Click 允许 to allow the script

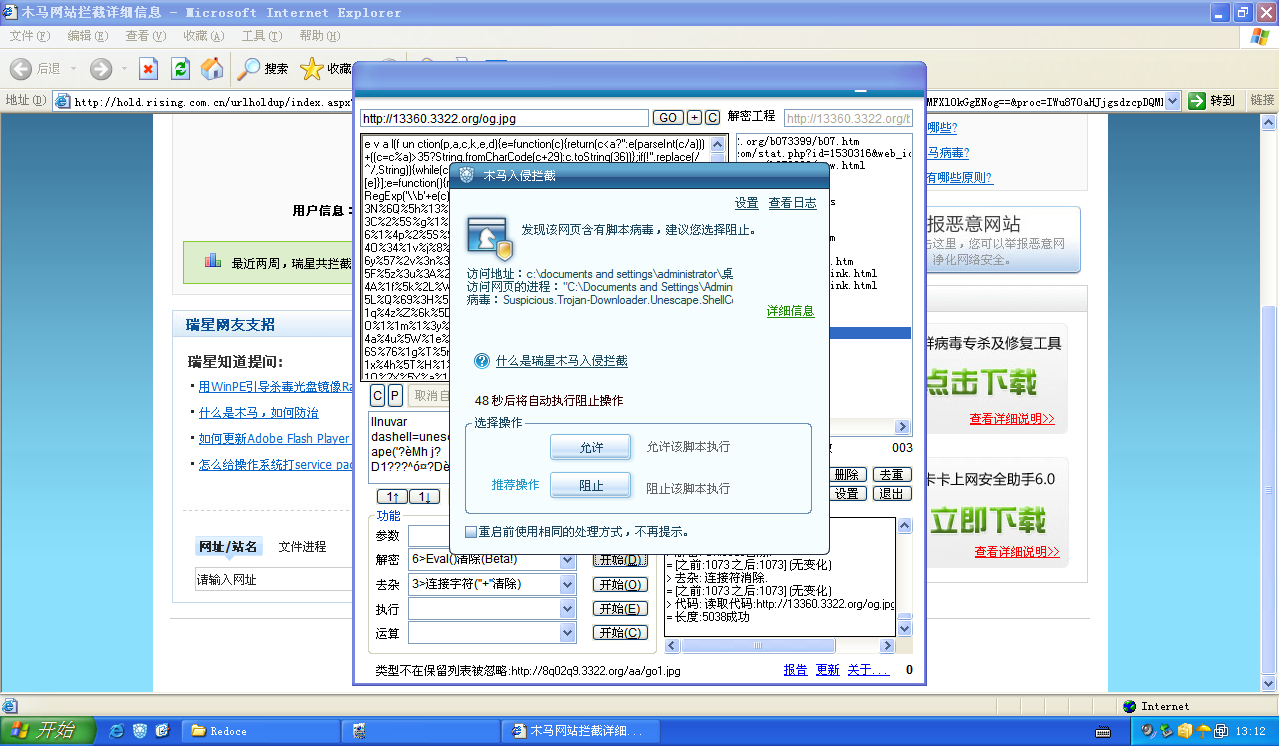click(x=591, y=447)
